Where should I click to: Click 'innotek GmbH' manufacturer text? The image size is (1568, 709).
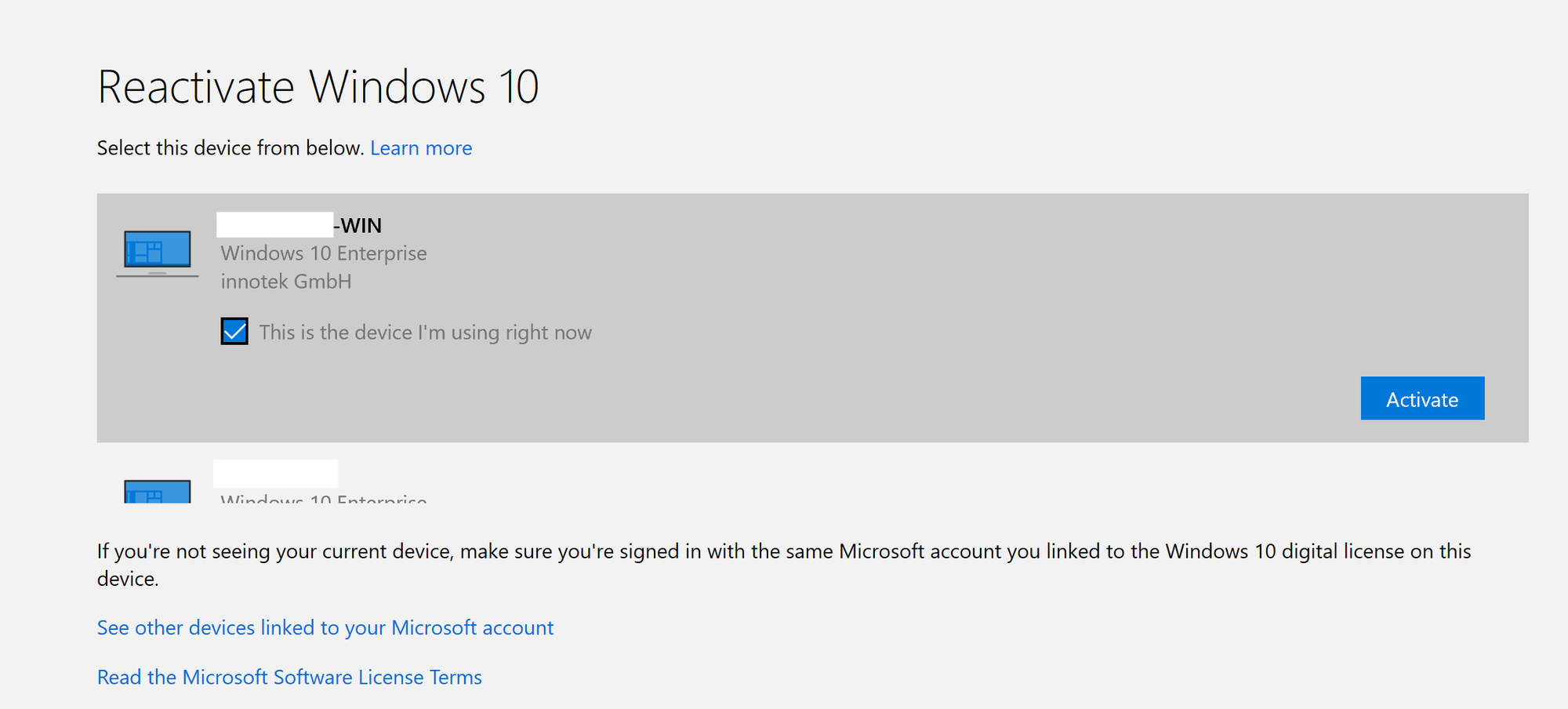286,282
